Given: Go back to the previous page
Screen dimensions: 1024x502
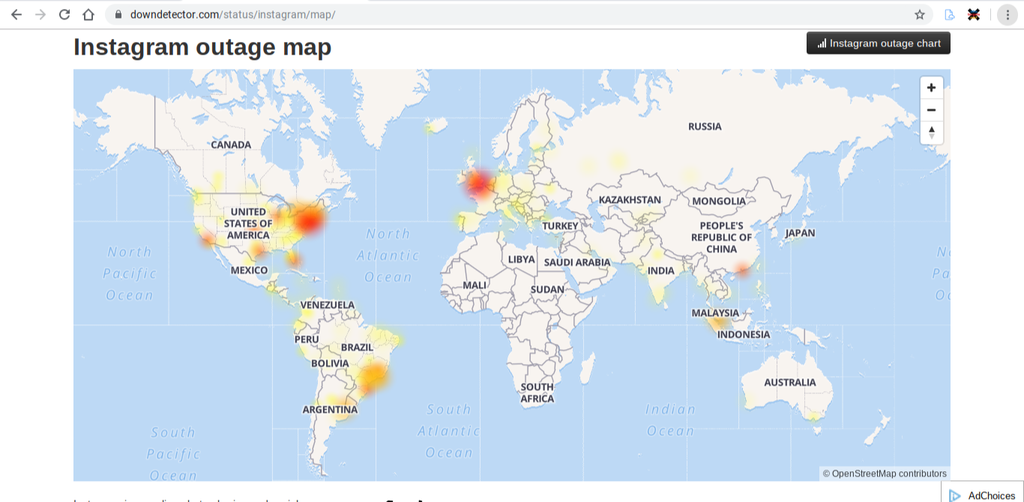Looking at the screenshot, I should 16,15.
